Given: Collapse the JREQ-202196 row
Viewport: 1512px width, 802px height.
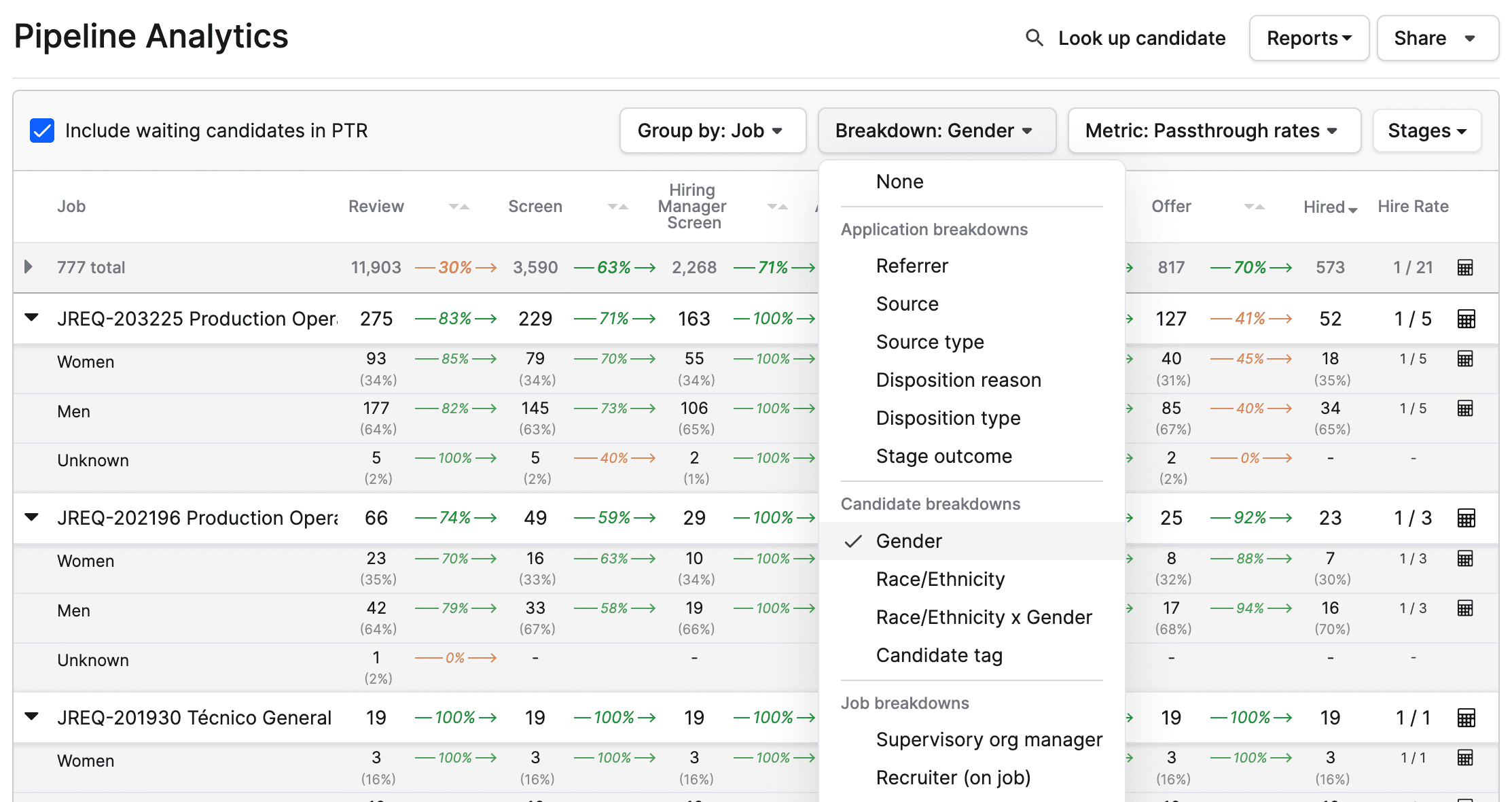Looking at the screenshot, I should 31,517.
